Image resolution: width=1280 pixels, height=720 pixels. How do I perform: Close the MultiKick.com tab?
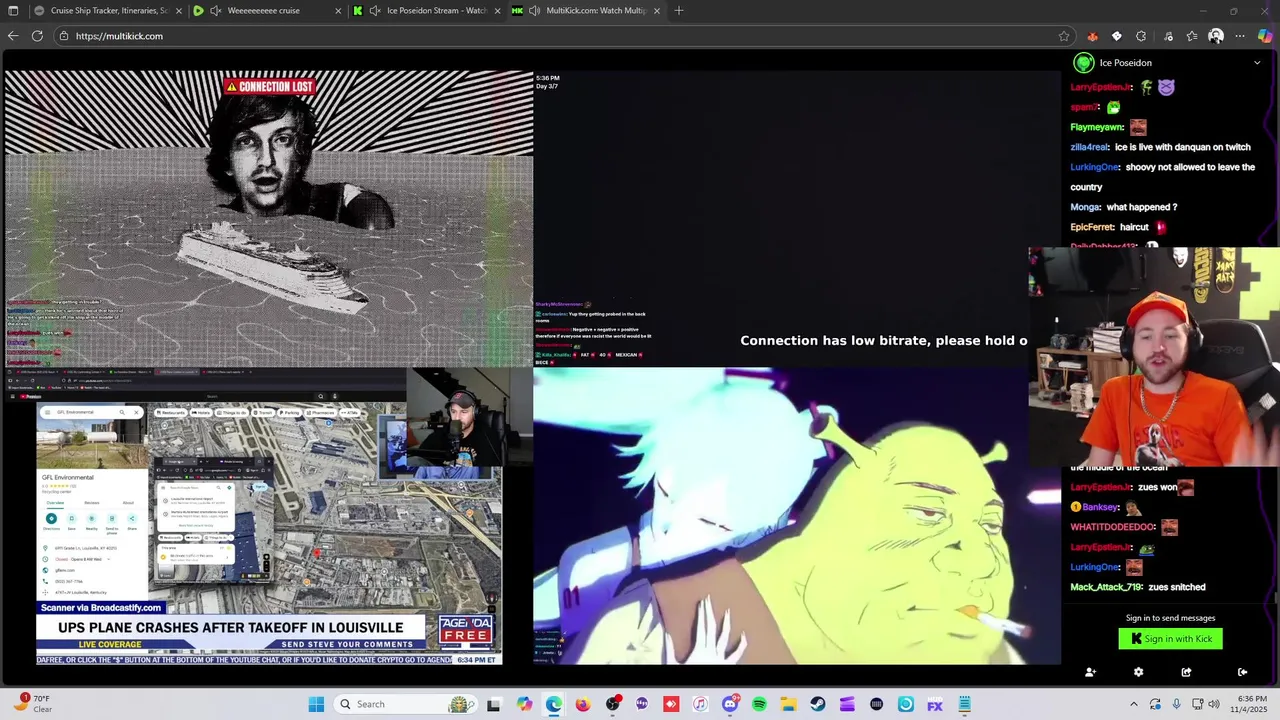[x=656, y=11]
